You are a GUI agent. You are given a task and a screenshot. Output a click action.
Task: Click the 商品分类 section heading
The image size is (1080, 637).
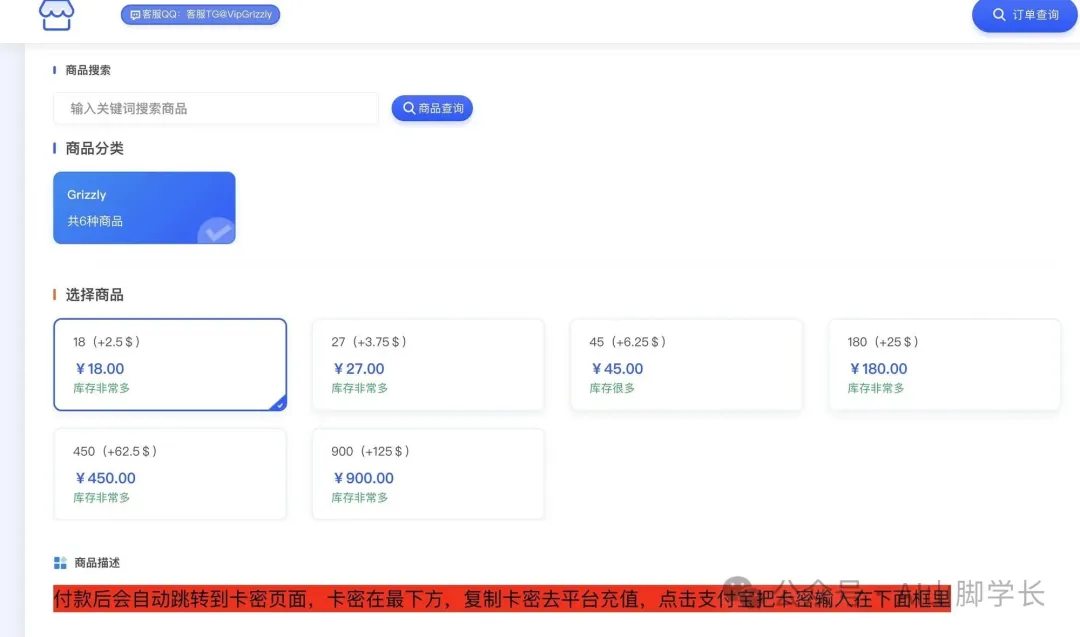click(94, 148)
